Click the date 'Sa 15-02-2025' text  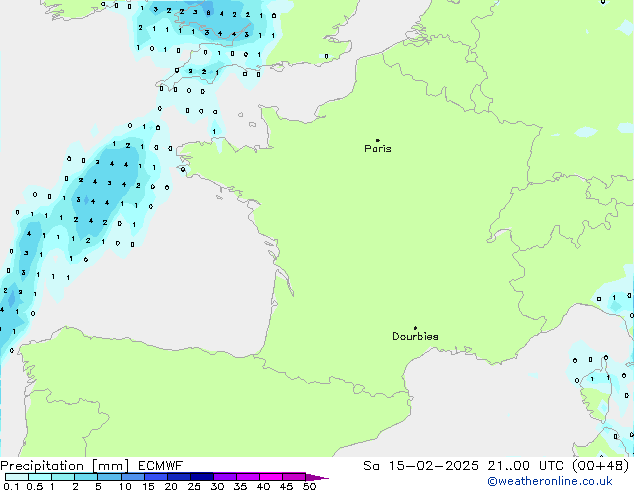tap(421, 466)
